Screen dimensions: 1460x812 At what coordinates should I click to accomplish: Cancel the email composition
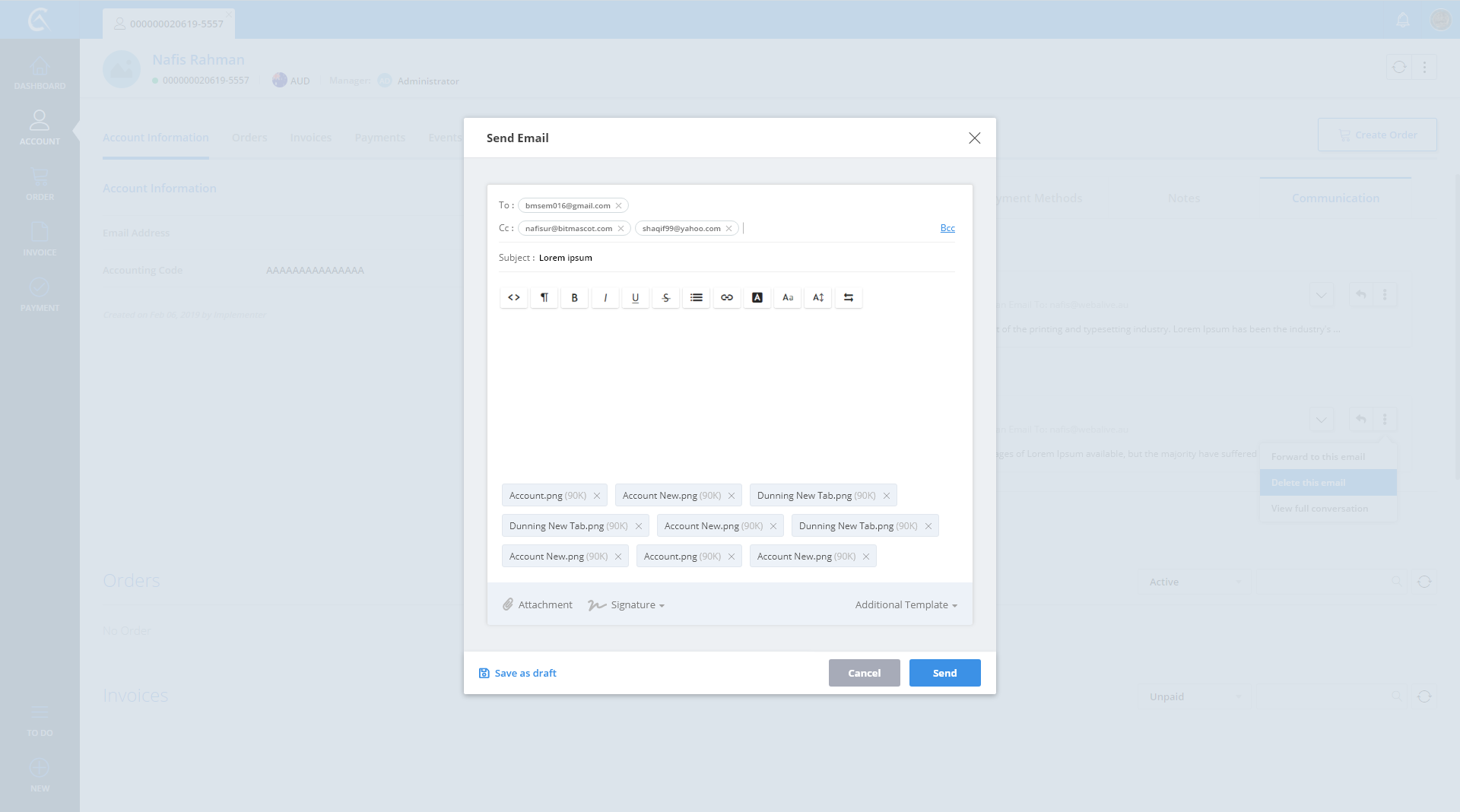click(864, 673)
